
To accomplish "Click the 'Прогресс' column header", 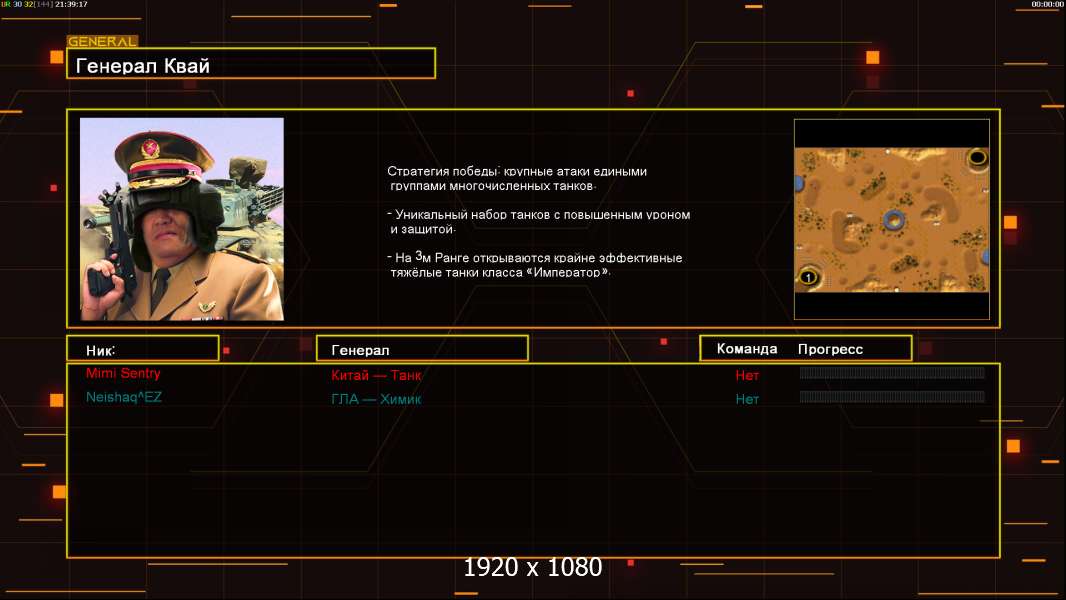I will coord(830,349).
